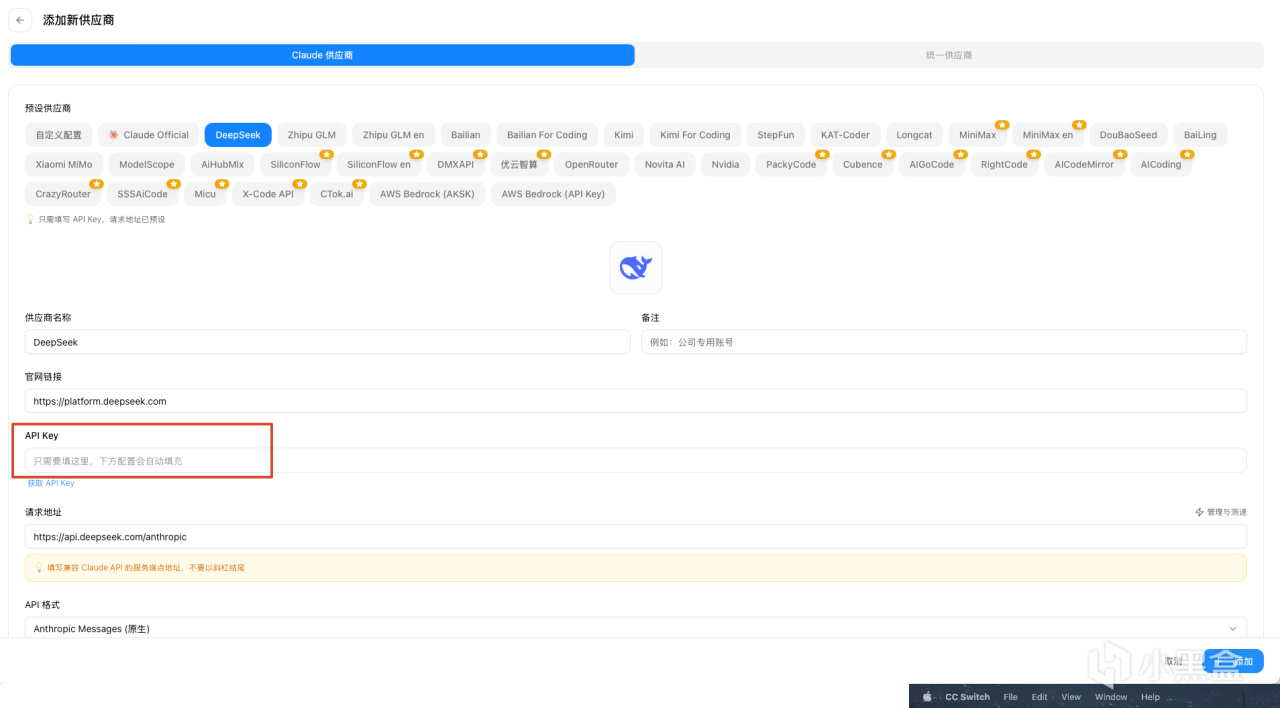Click the 供应商名称 field containing DeepSeek

(x=328, y=342)
